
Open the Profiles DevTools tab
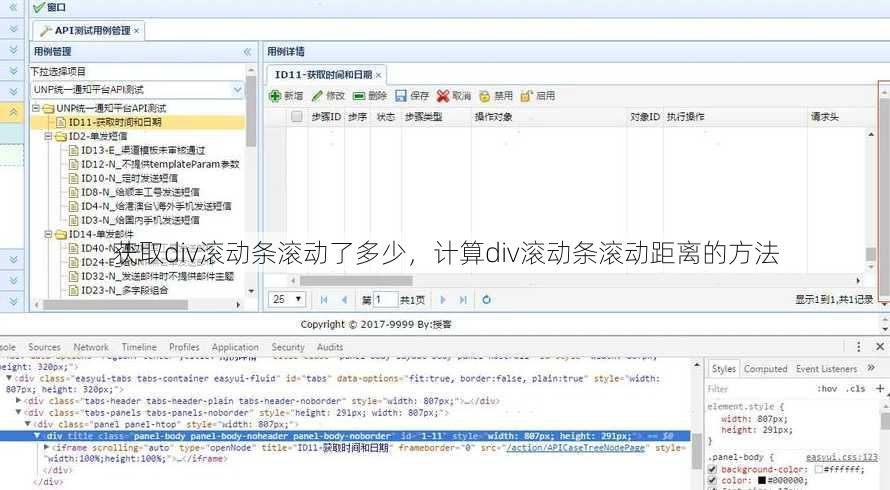point(184,347)
